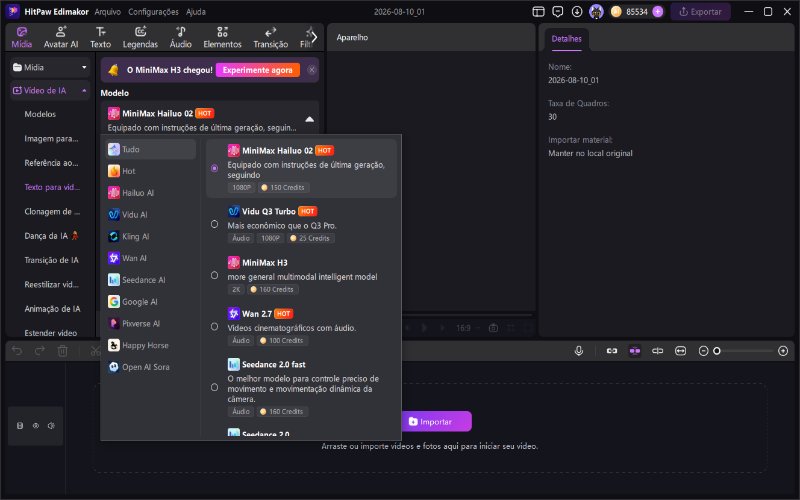Toggle track visibility eye icon
Screen dimensions: 800x500
tap(36, 426)
